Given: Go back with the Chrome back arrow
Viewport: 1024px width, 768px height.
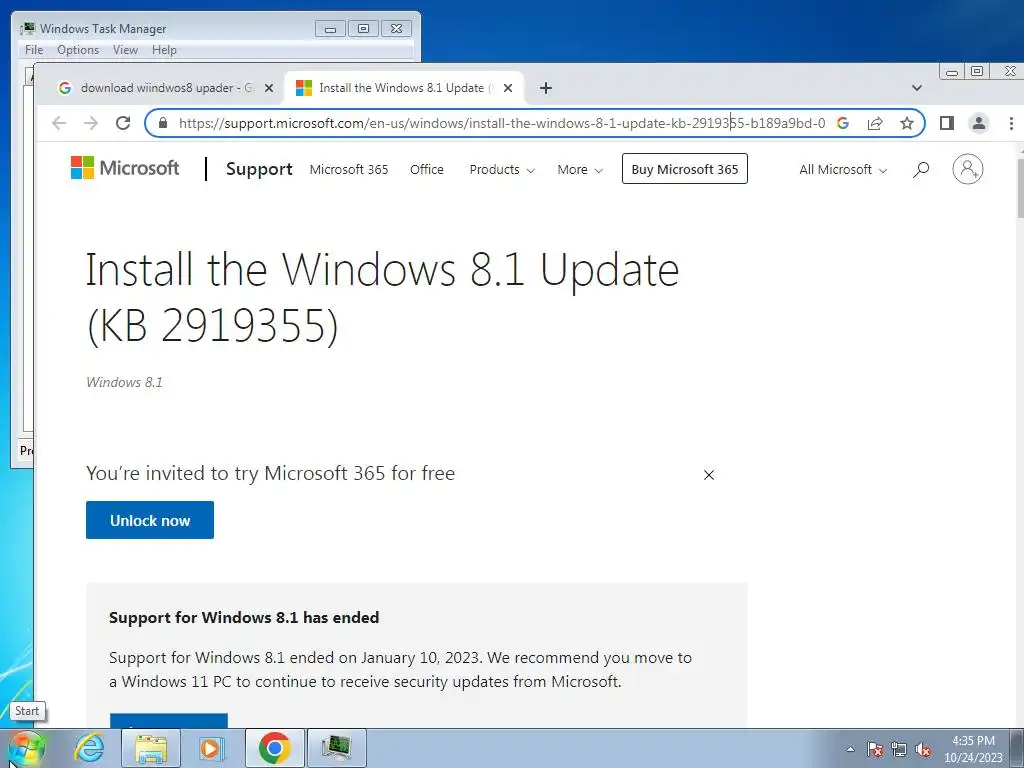Looking at the screenshot, I should [x=59, y=123].
